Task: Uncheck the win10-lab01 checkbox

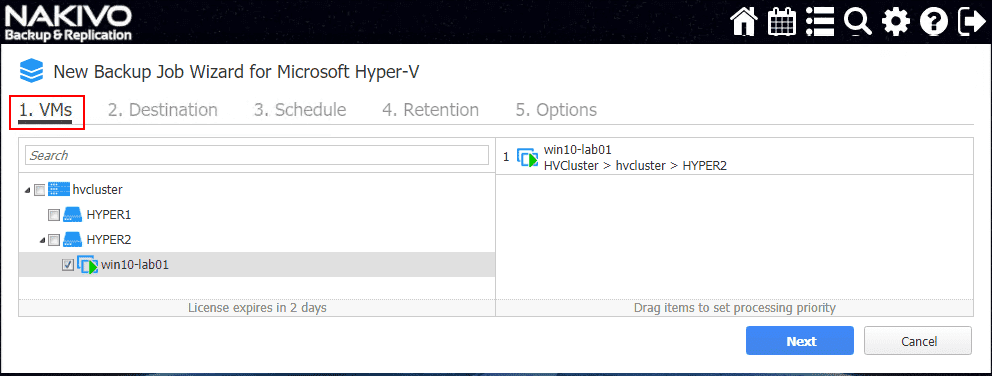Action: (68, 266)
